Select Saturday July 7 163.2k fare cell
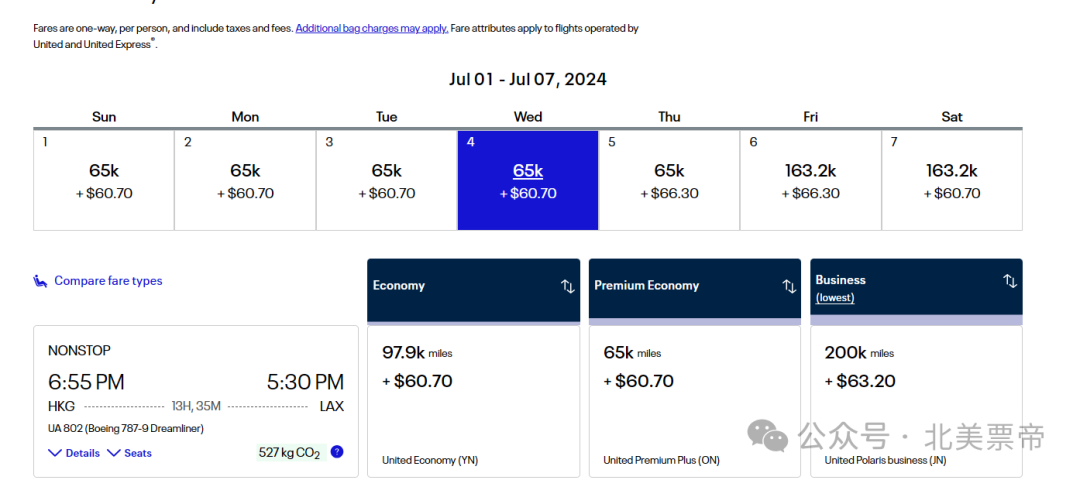Image resolution: width=1080 pixels, height=480 pixels. pyautogui.click(x=952, y=180)
